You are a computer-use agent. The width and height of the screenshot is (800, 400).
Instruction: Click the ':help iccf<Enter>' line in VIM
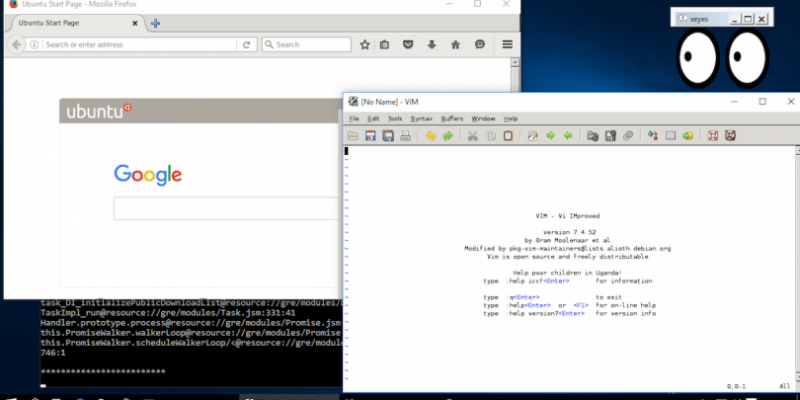567,281
